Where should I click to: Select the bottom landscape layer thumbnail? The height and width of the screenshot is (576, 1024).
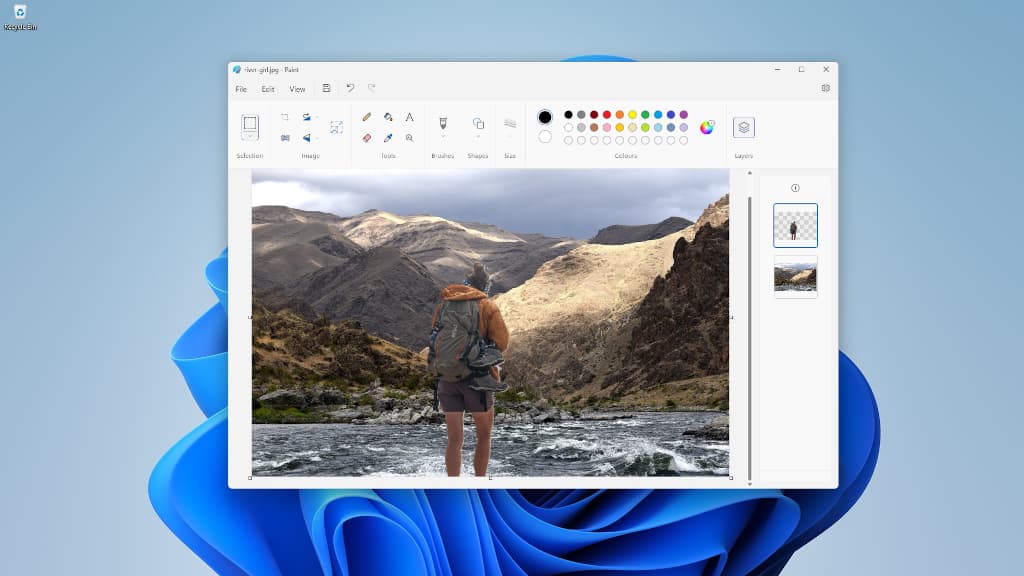pyautogui.click(x=795, y=277)
